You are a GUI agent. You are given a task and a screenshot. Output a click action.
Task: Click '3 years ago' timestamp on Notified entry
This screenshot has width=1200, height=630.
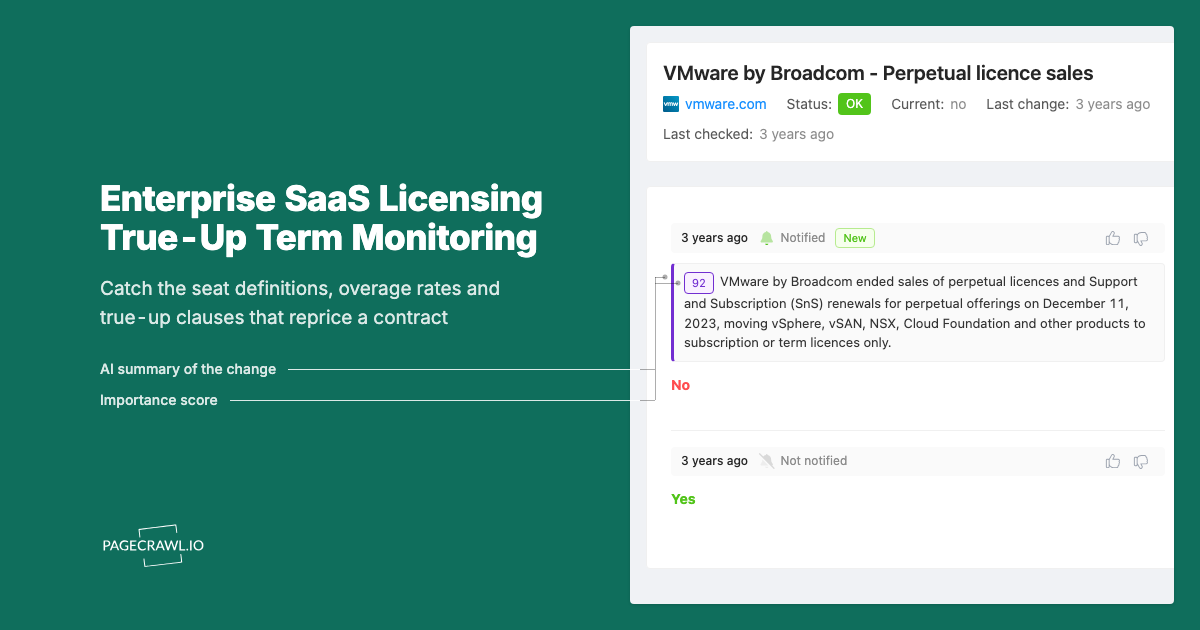[714, 238]
